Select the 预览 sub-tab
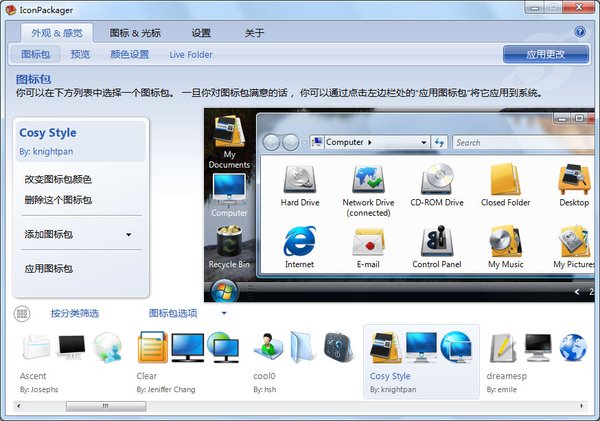This screenshot has width=600, height=421. tap(80, 54)
